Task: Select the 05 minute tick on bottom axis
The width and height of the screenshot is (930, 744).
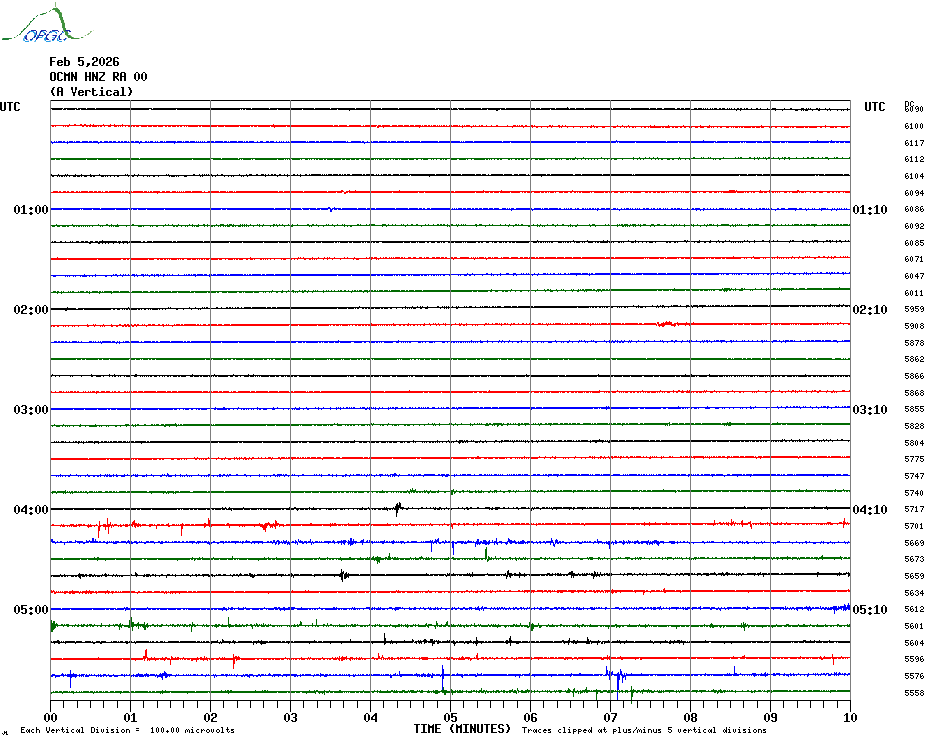Action: (x=450, y=717)
